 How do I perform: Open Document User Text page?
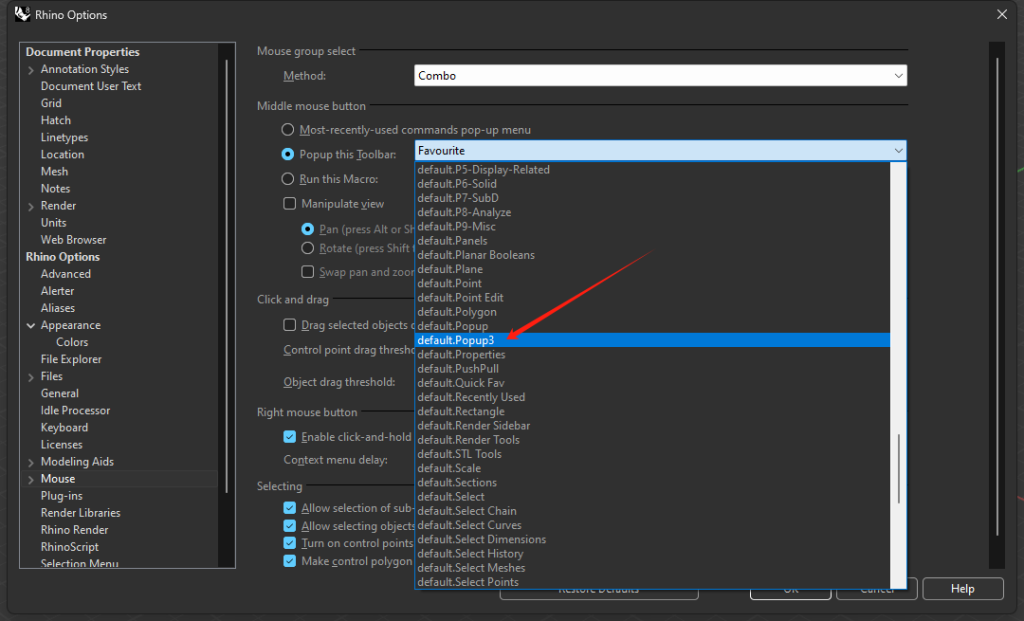[91, 86]
